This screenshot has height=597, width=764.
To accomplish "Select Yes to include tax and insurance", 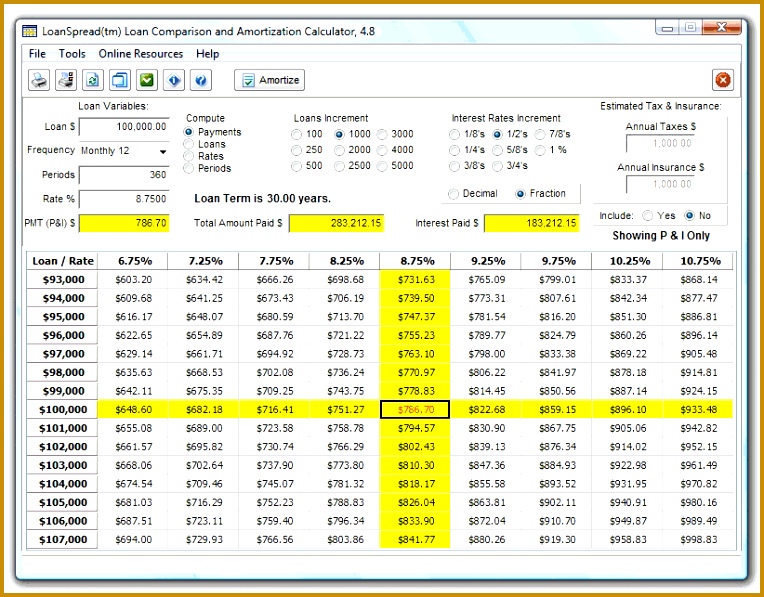I will pyautogui.click(x=648, y=215).
